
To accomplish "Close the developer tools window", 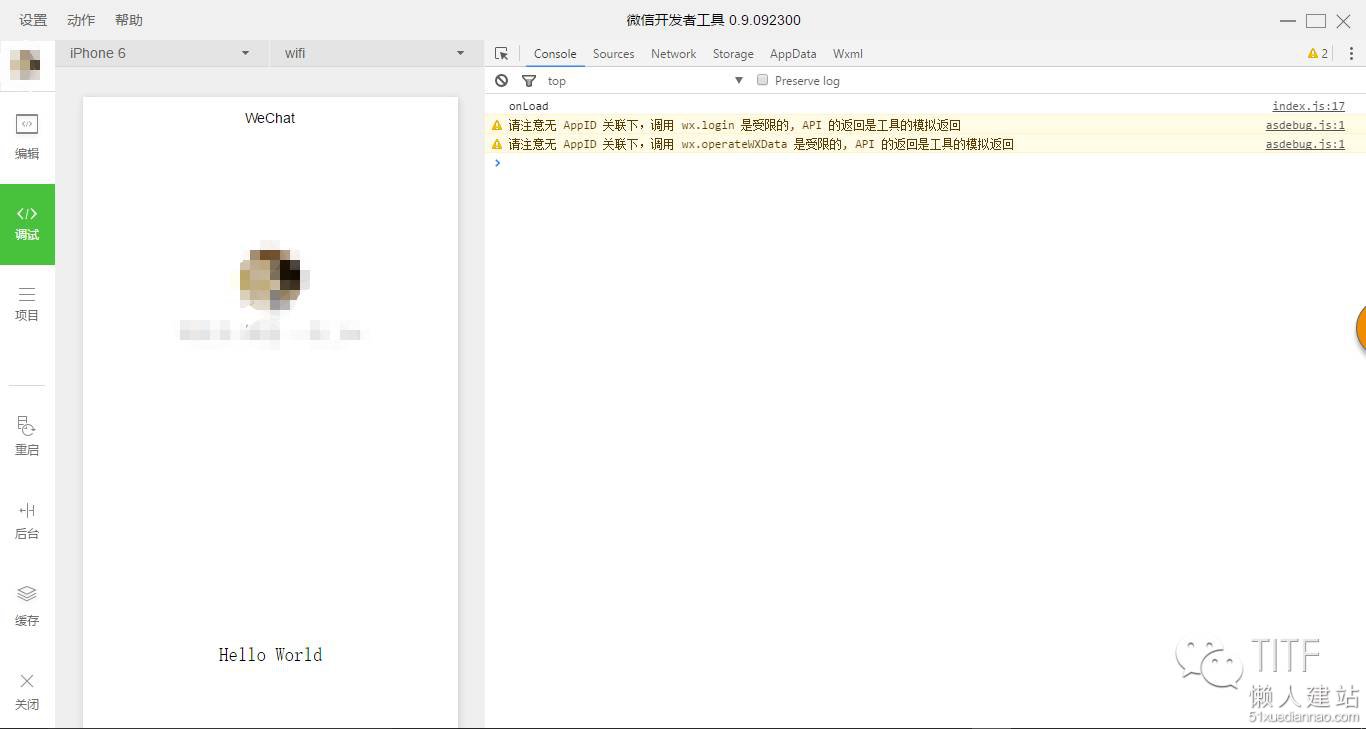I will [1344, 21].
